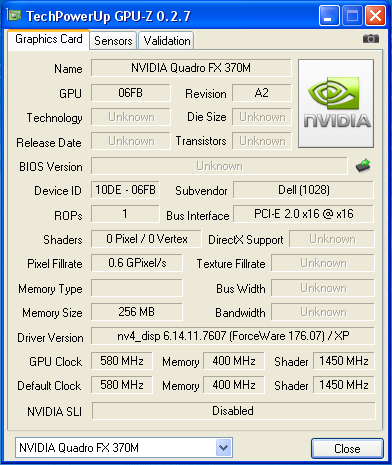Click the Bus Interface PCI-E 2.0 field
The width and height of the screenshot is (392, 465).
pos(303,214)
